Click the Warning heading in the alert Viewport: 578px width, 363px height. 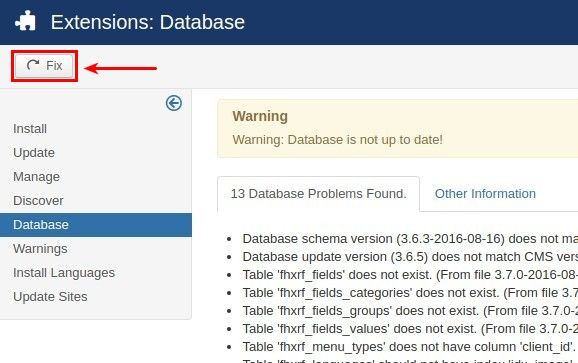(260, 116)
